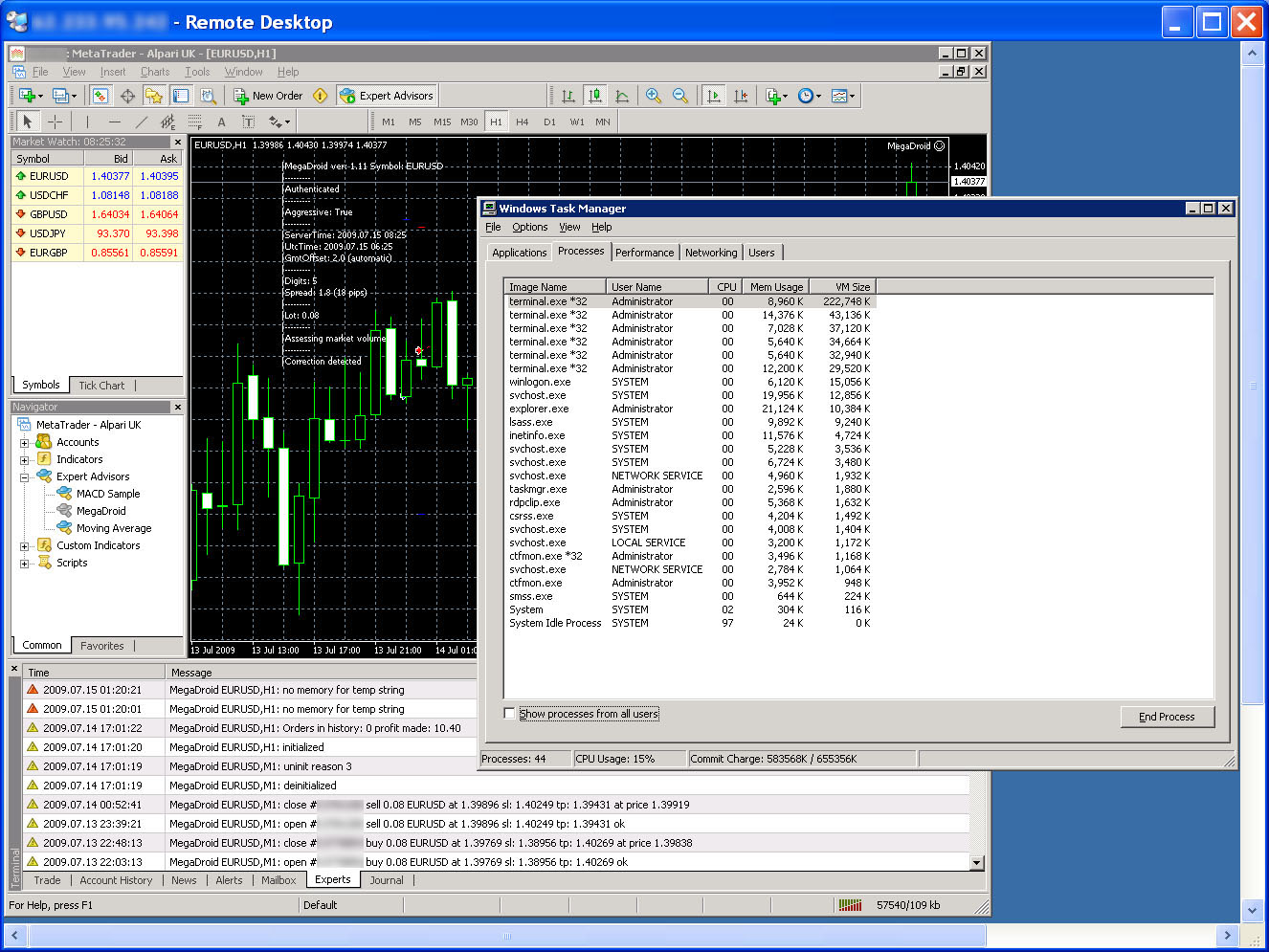Screen dimensions: 1269x952
Task: Toggle the Navigator folder-star icon
Action: point(154,96)
